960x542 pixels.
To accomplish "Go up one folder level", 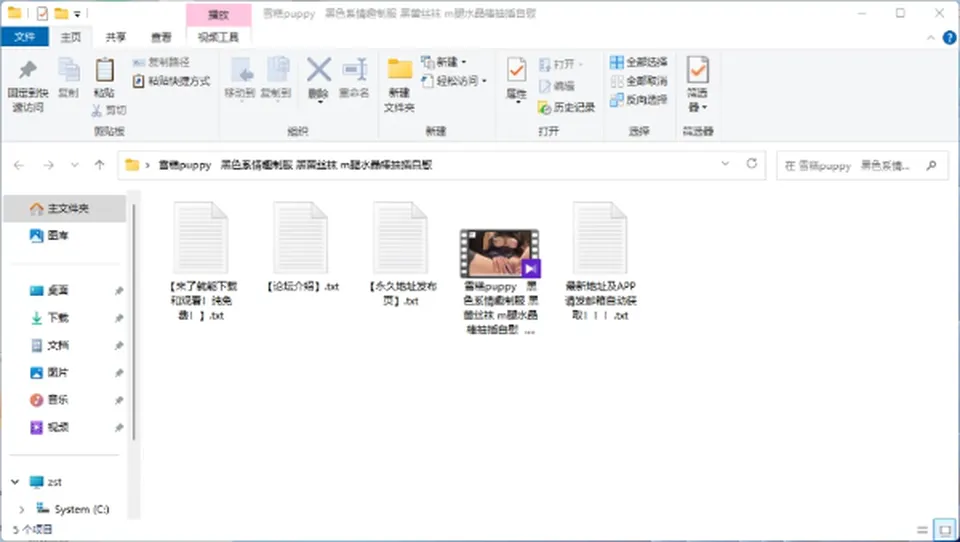I will pyautogui.click(x=99, y=165).
